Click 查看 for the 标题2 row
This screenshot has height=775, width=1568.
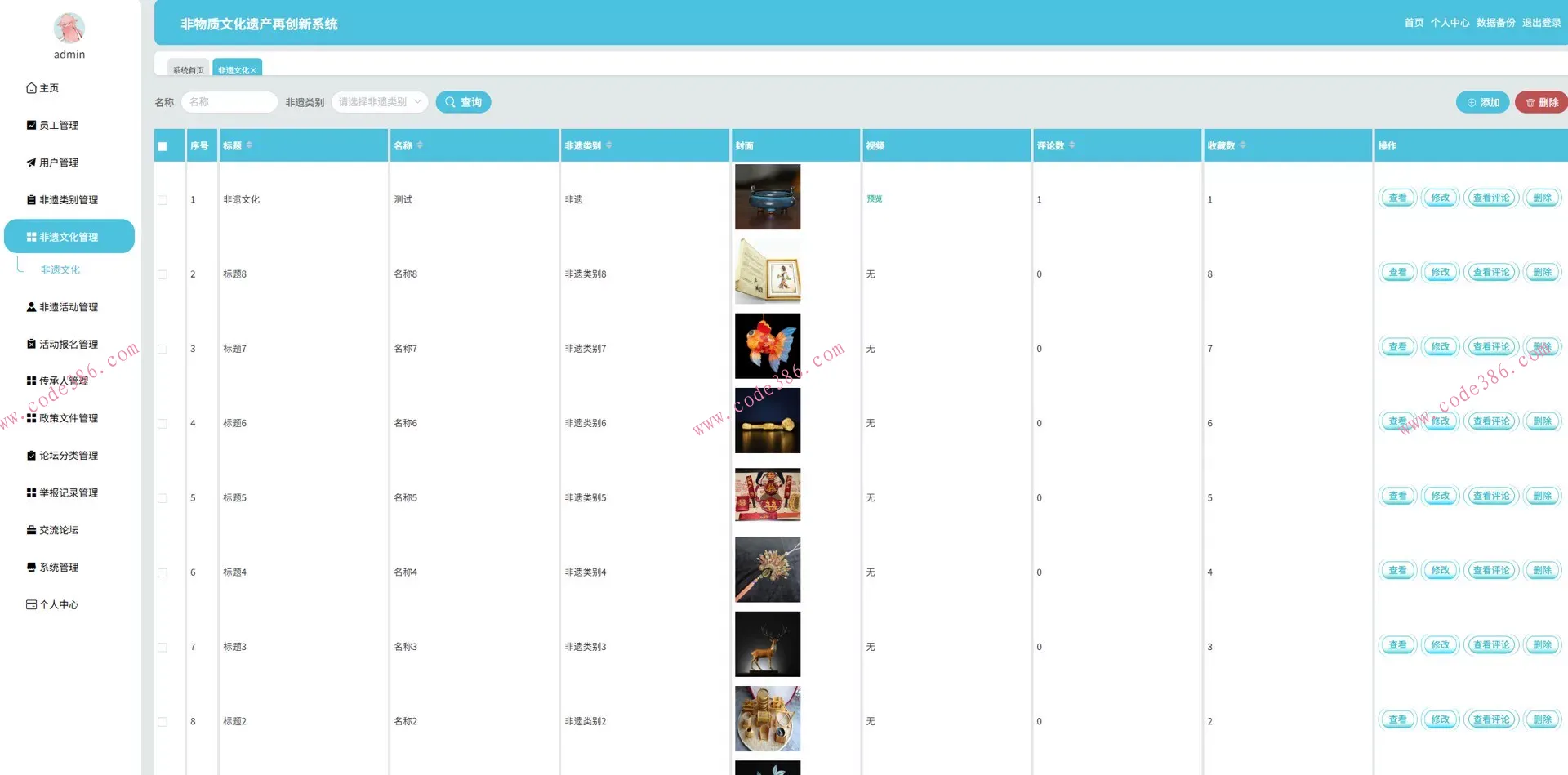pos(1398,719)
